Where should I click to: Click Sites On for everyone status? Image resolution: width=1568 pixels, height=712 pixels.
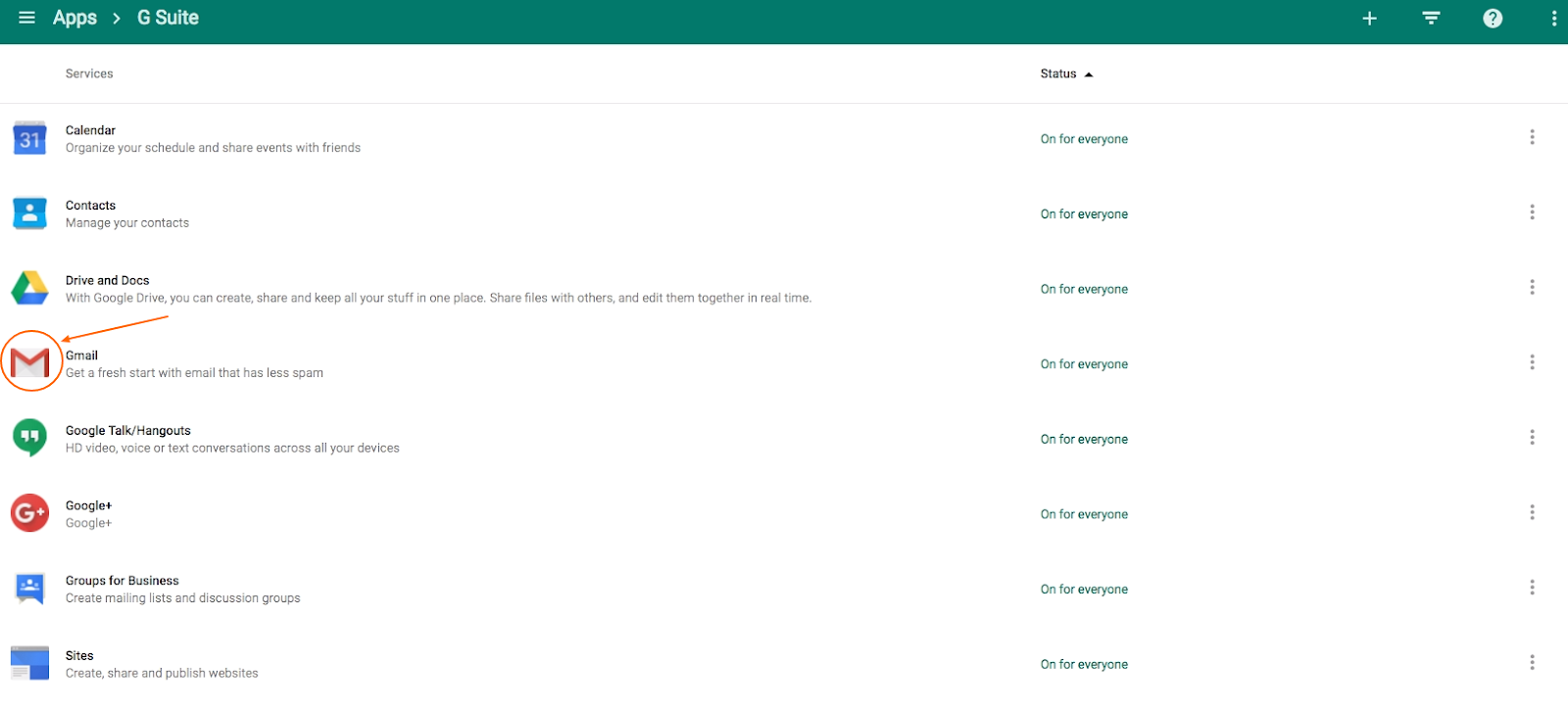[1084, 664]
